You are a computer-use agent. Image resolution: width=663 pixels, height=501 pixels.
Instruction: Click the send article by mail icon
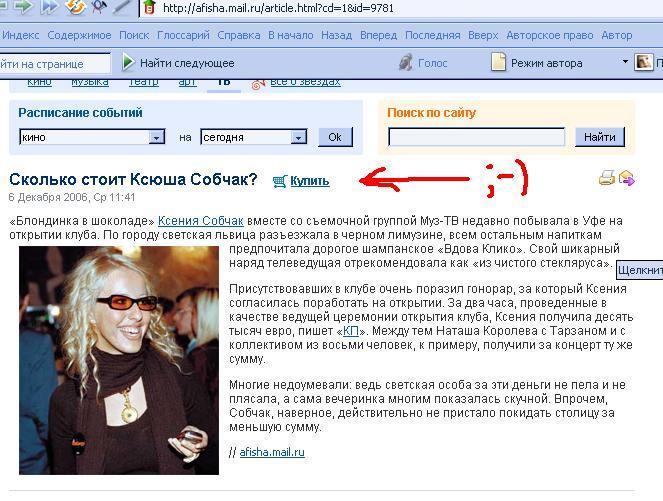click(626, 178)
